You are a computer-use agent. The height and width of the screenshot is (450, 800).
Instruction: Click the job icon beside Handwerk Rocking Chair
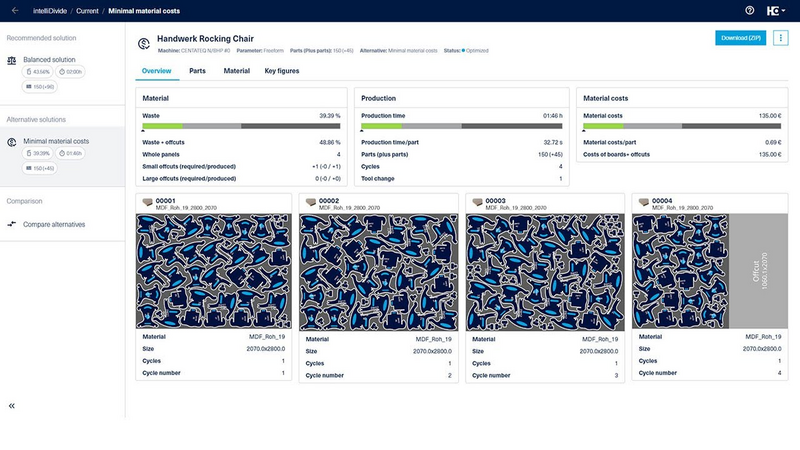144,43
